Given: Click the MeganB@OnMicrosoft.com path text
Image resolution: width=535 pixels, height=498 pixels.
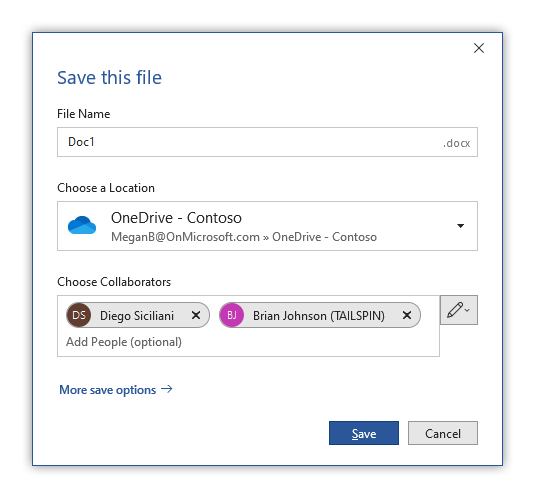Looking at the screenshot, I should [x=185, y=237].
